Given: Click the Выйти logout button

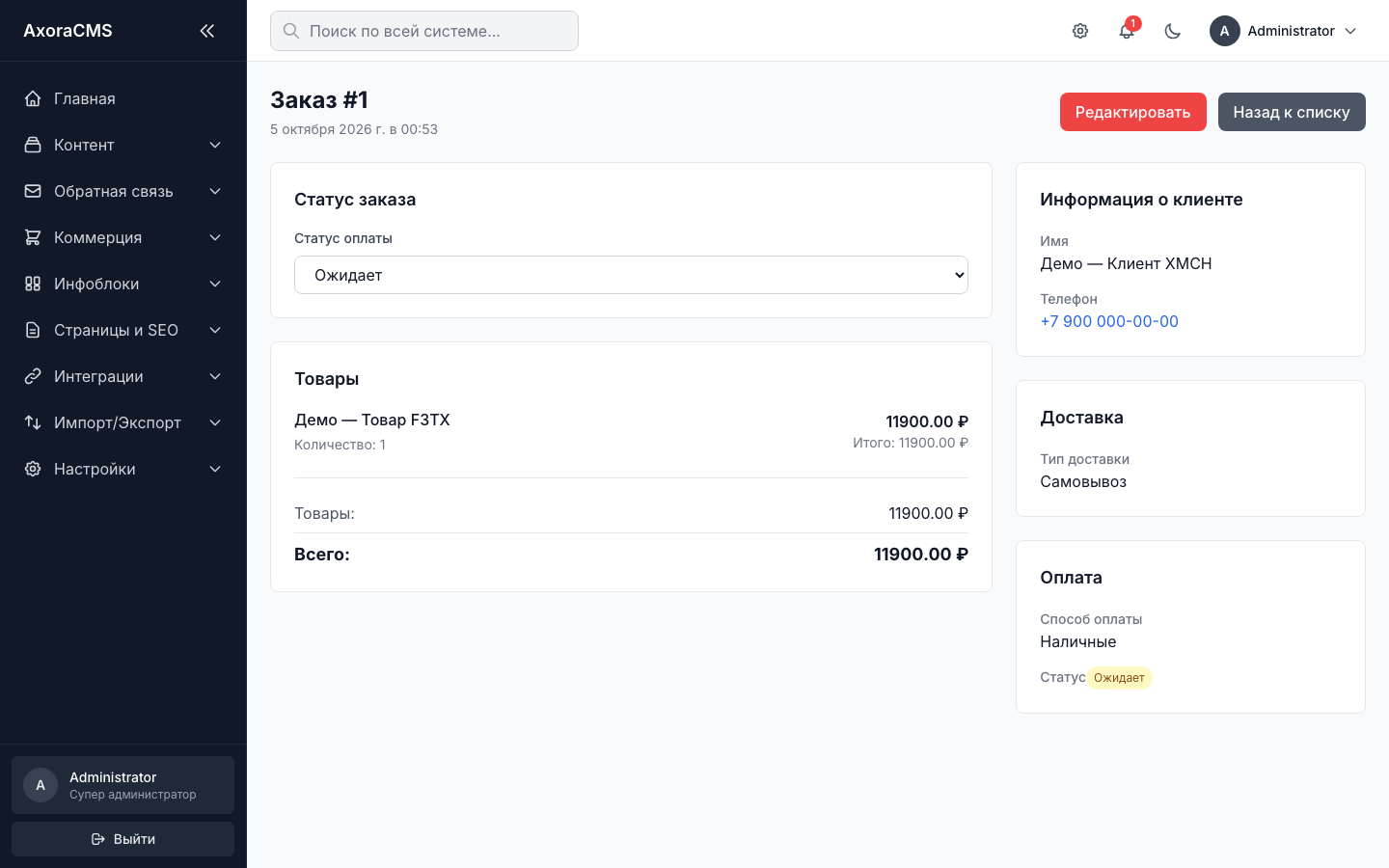Looking at the screenshot, I should coord(123,839).
